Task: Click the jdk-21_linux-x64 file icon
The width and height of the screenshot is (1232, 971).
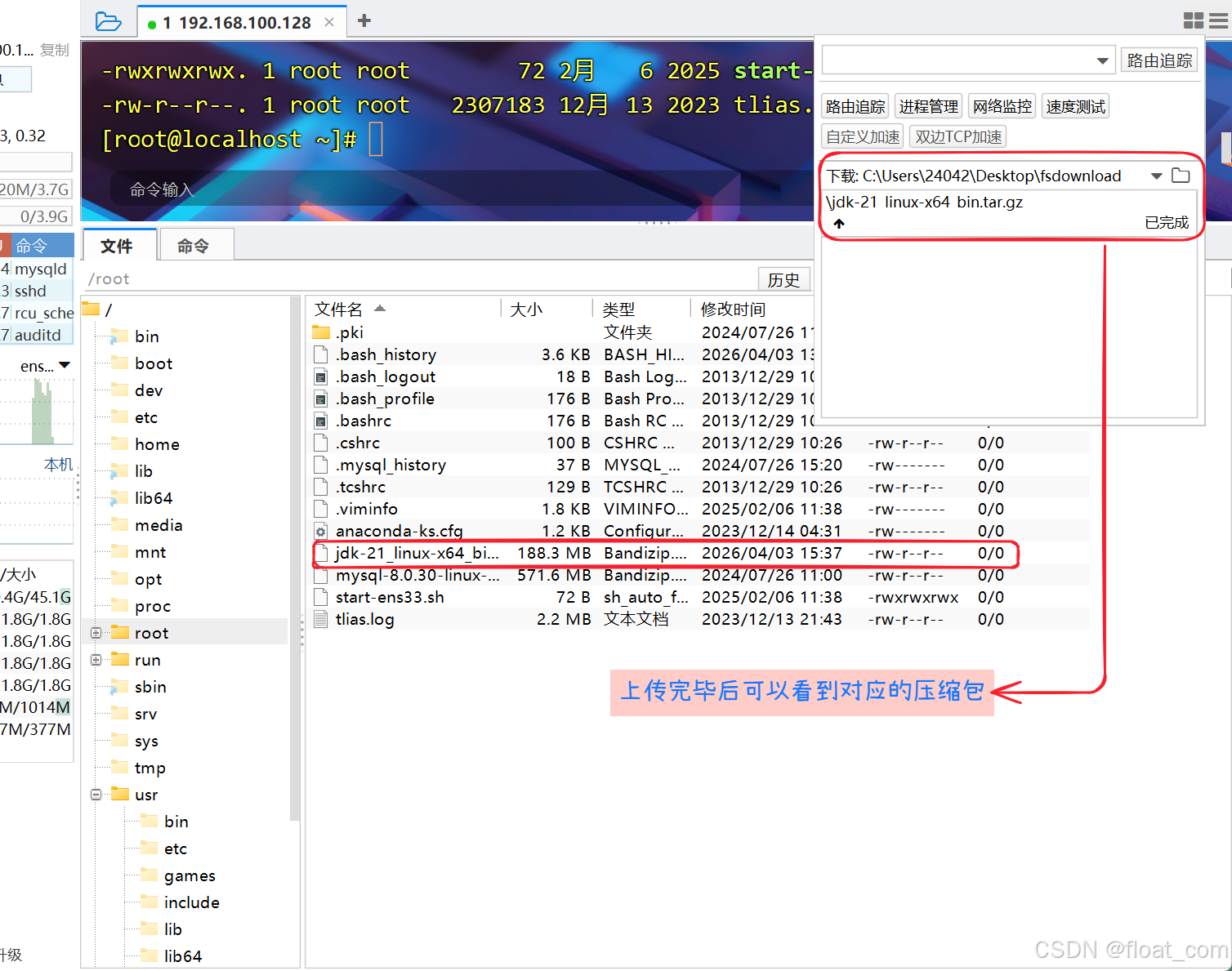Action: pos(321,553)
